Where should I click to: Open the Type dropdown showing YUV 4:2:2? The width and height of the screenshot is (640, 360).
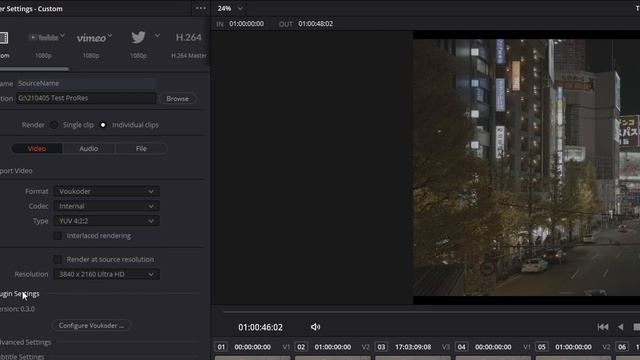point(106,221)
